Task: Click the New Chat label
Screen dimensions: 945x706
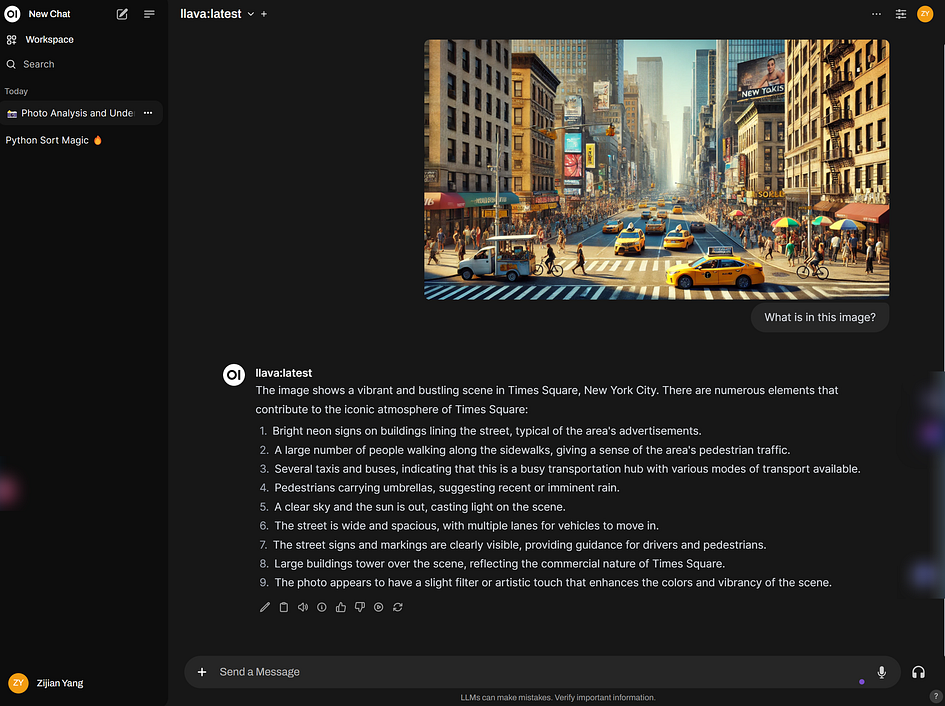Action: pyautogui.click(x=49, y=14)
